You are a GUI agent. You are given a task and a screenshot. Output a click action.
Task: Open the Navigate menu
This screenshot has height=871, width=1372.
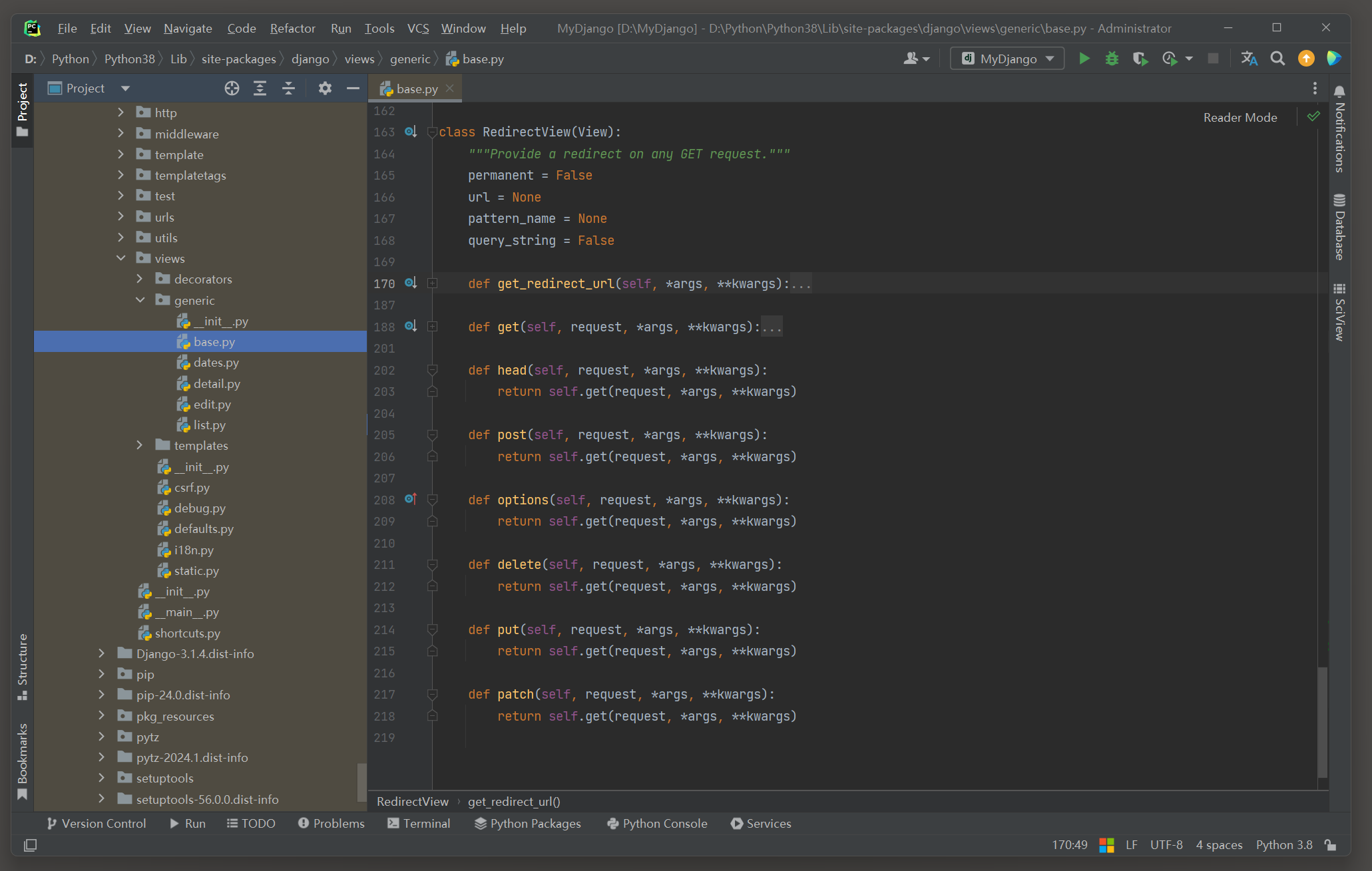pyautogui.click(x=188, y=28)
